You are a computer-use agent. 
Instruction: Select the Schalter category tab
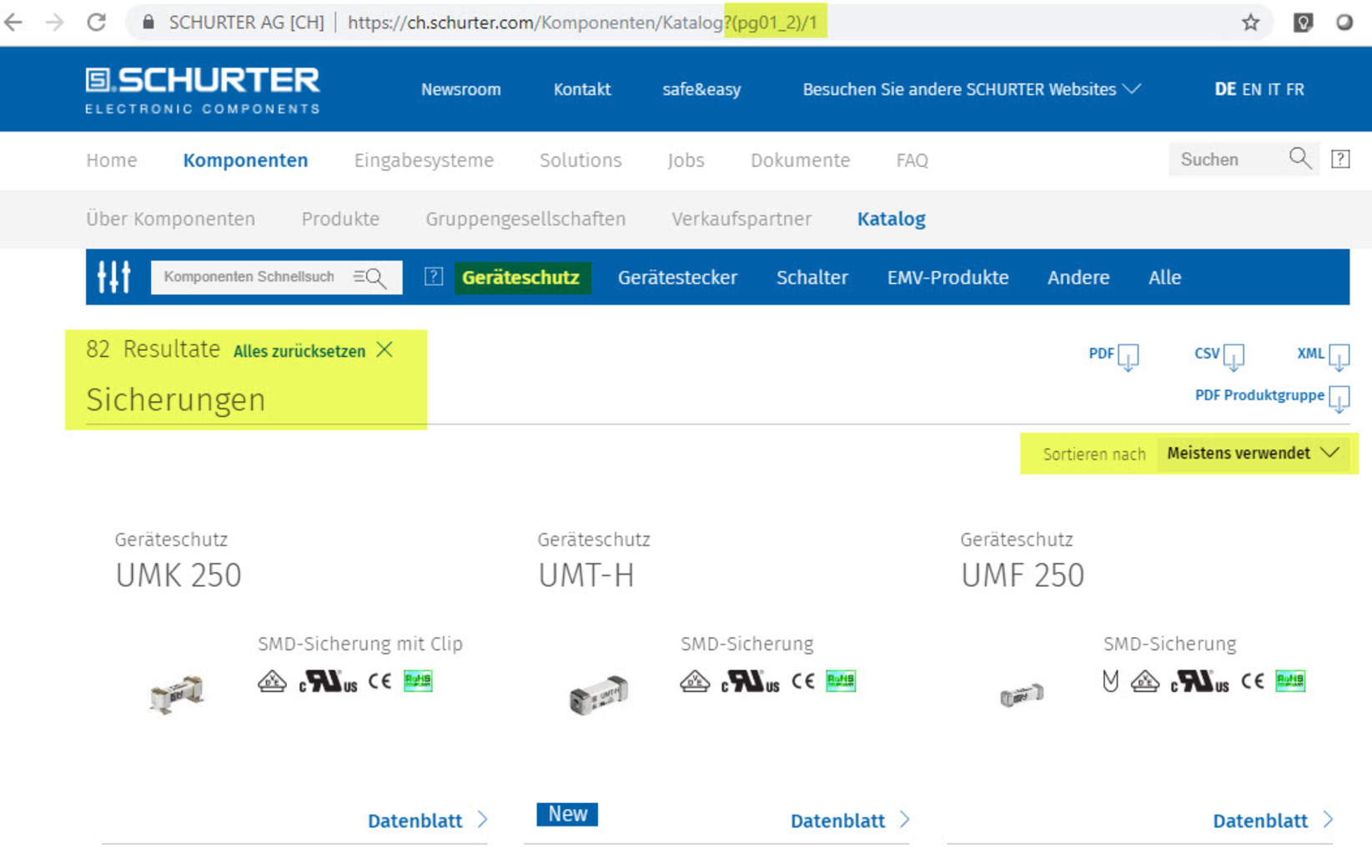pyautogui.click(x=812, y=278)
